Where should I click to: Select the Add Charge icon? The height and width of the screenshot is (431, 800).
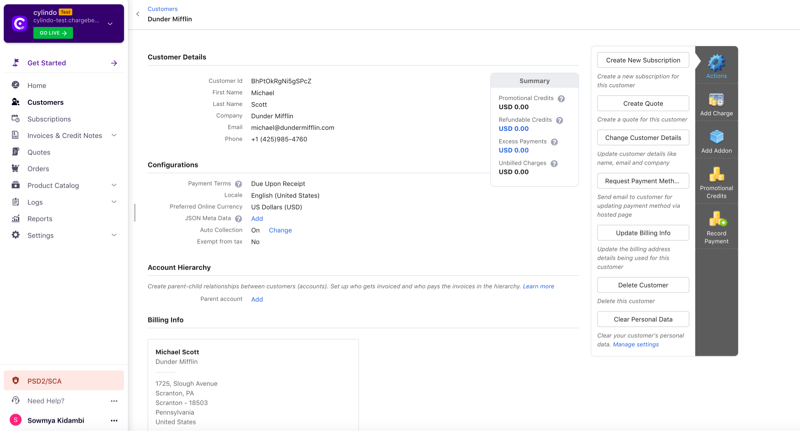(716, 99)
